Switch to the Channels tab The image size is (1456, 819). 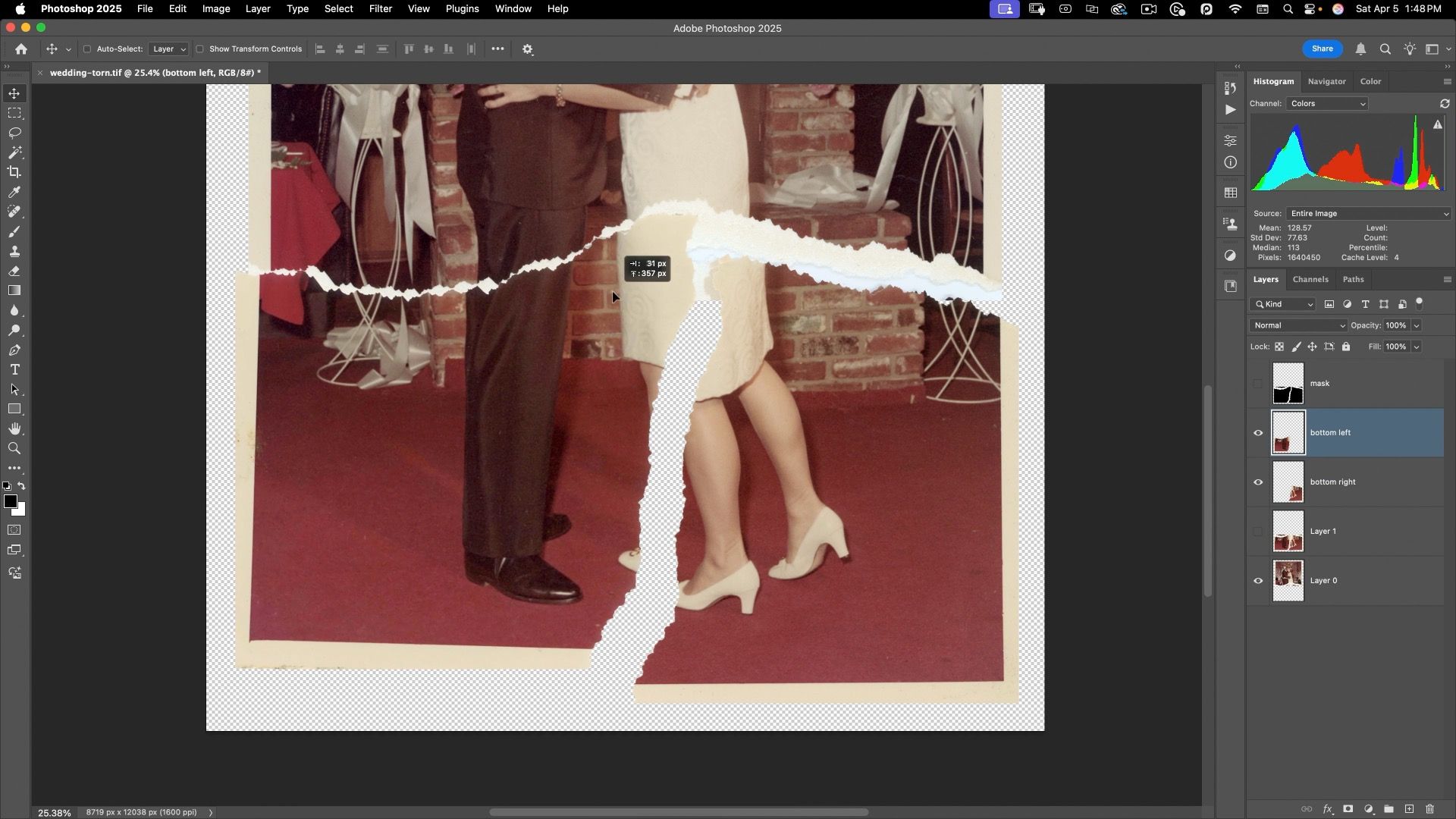pyautogui.click(x=1310, y=280)
